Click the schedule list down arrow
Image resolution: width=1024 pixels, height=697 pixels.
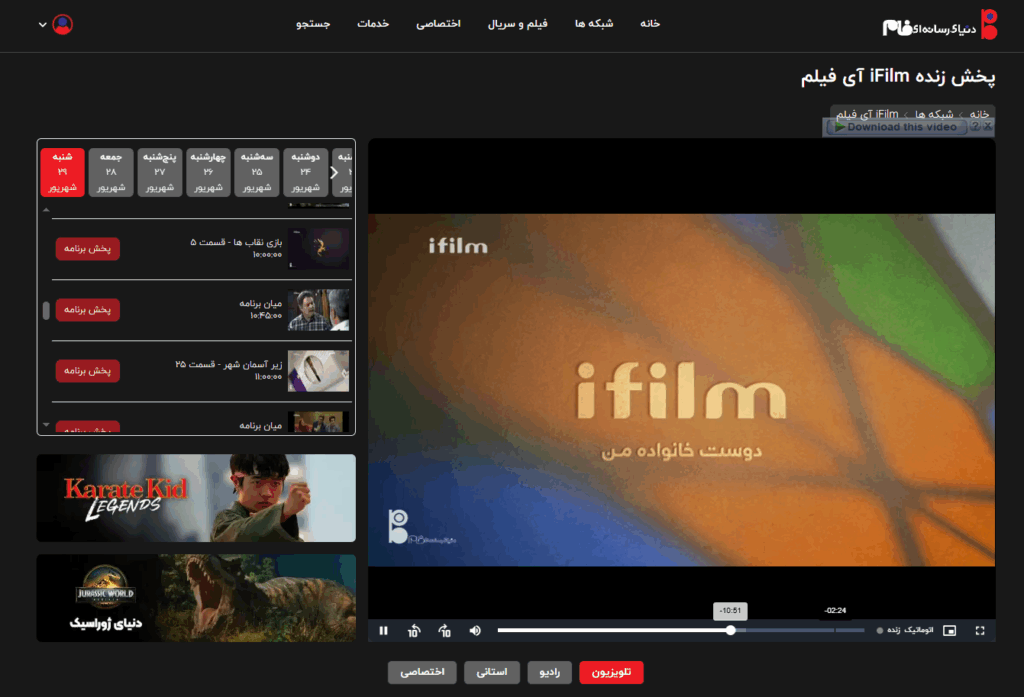pos(46,425)
